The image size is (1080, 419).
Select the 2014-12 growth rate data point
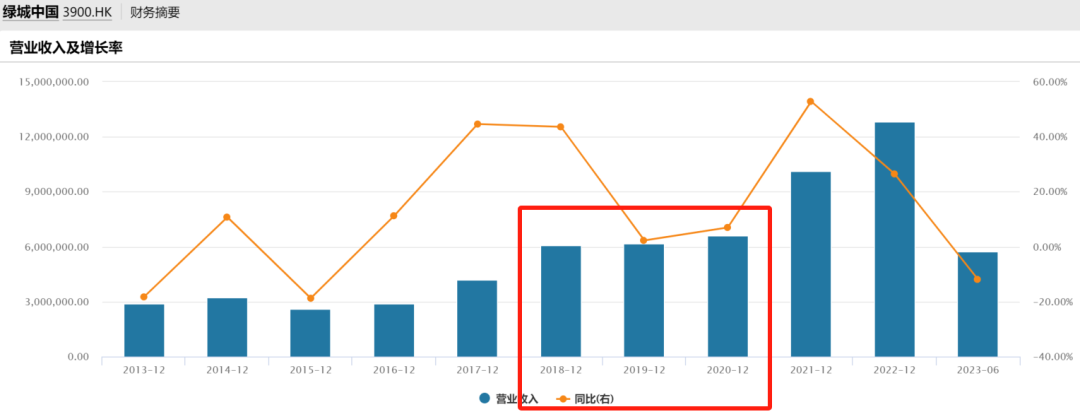tap(227, 217)
